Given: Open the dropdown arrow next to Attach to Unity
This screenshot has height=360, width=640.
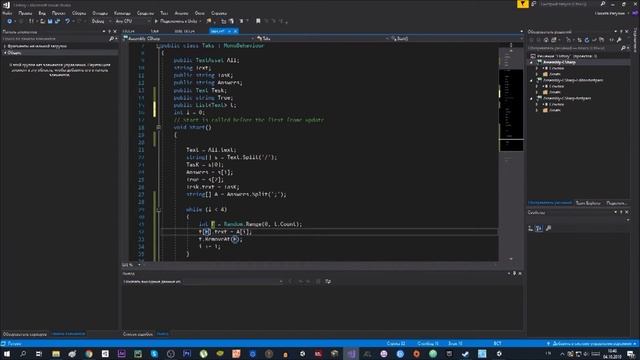Looking at the screenshot, I should click(200, 21).
